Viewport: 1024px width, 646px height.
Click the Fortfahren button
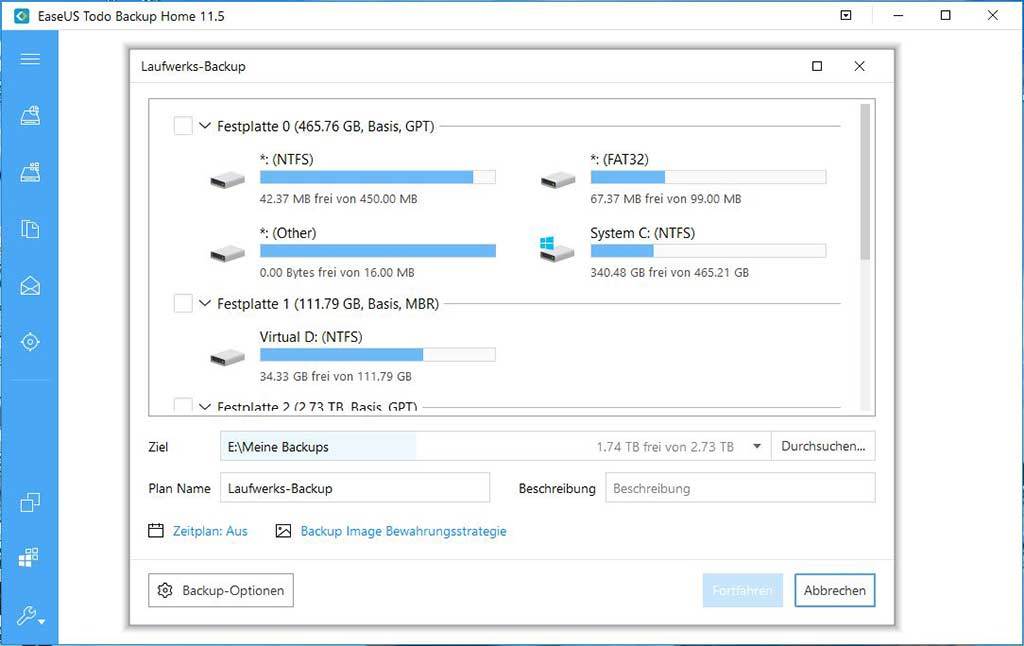point(743,590)
